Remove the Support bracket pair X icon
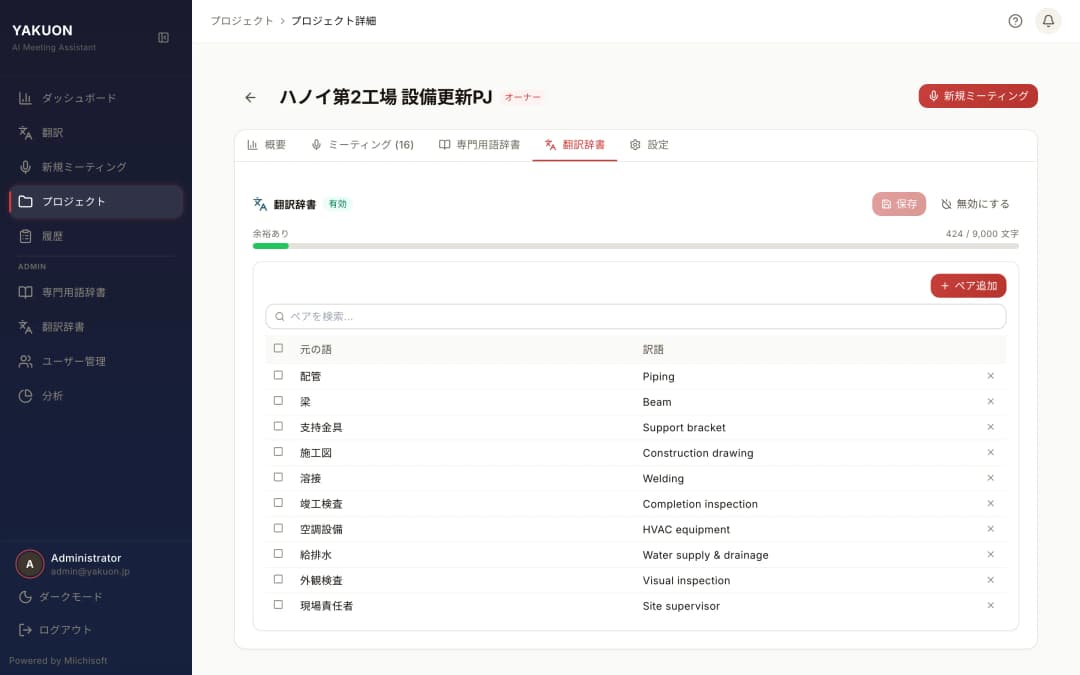 point(990,427)
